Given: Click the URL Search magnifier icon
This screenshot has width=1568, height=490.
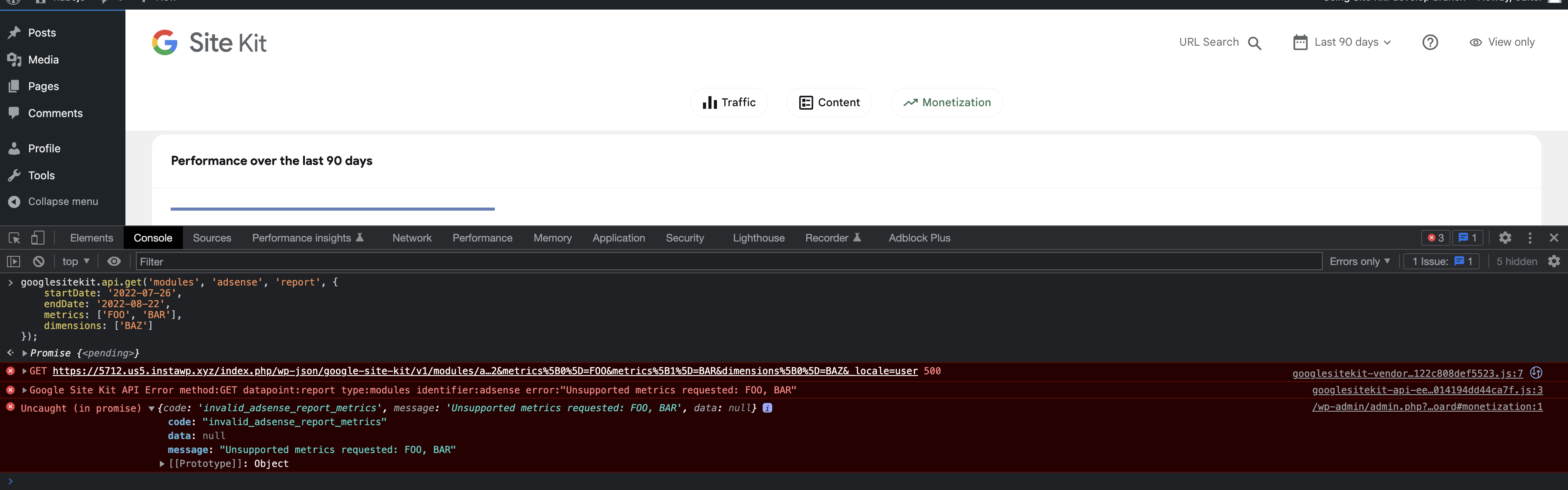Looking at the screenshot, I should point(1255,42).
